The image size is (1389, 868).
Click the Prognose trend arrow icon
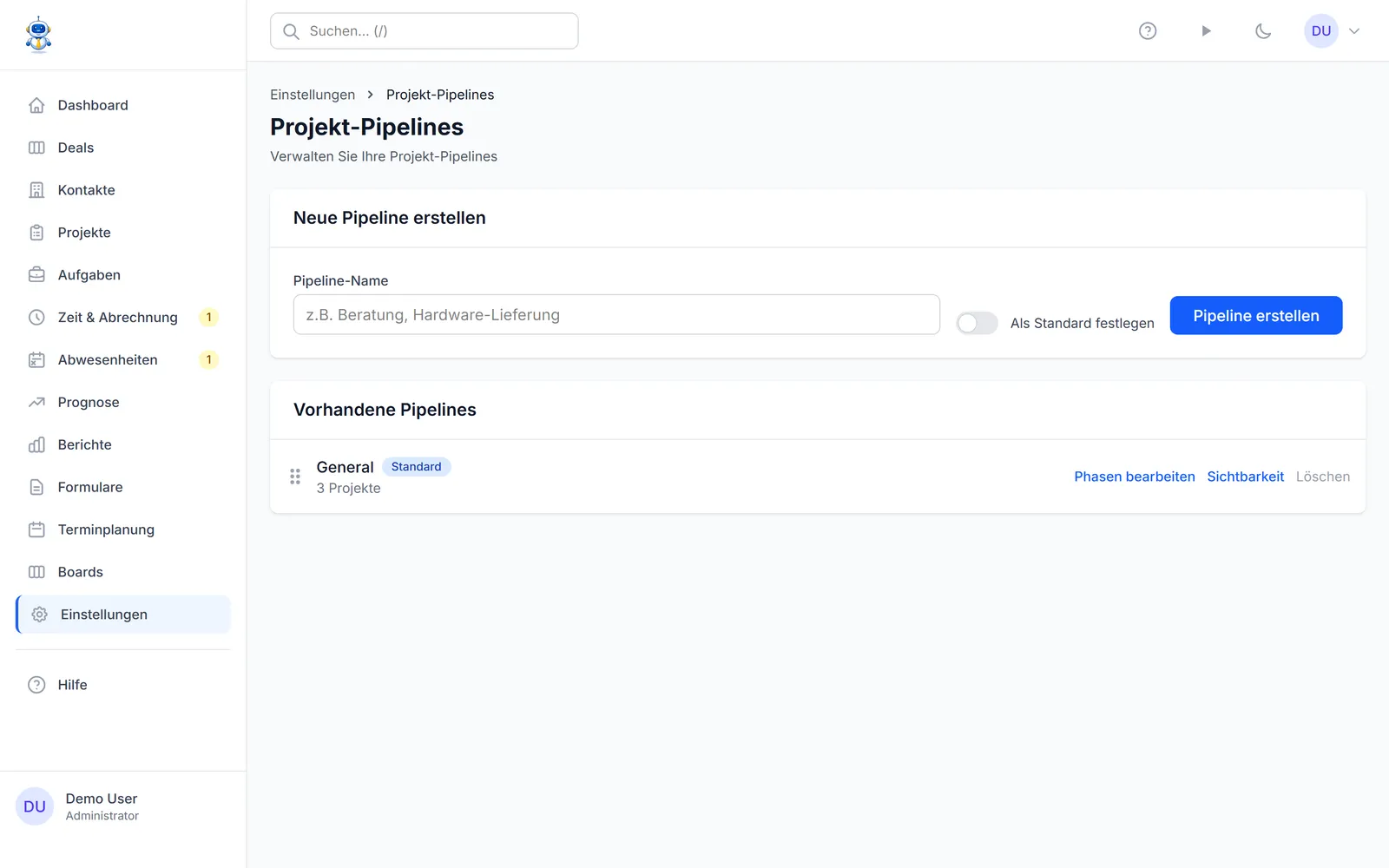[36, 403]
